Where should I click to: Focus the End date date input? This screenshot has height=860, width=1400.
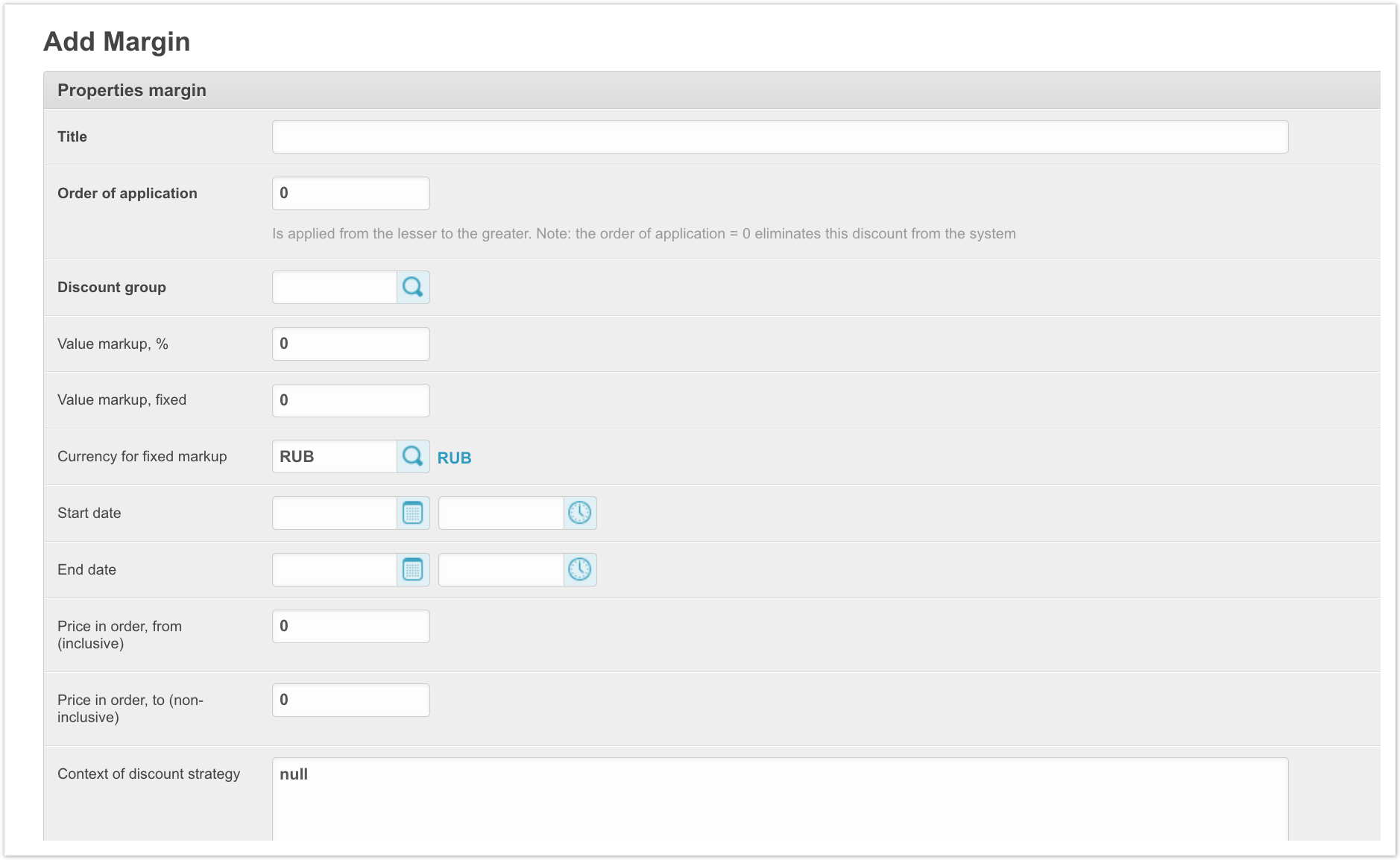coord(334,569)
